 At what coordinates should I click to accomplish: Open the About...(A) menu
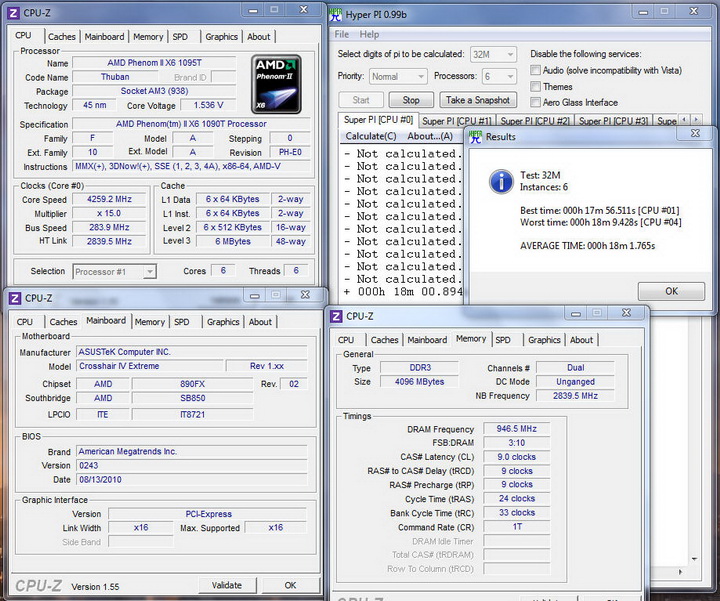click(430, 136)
